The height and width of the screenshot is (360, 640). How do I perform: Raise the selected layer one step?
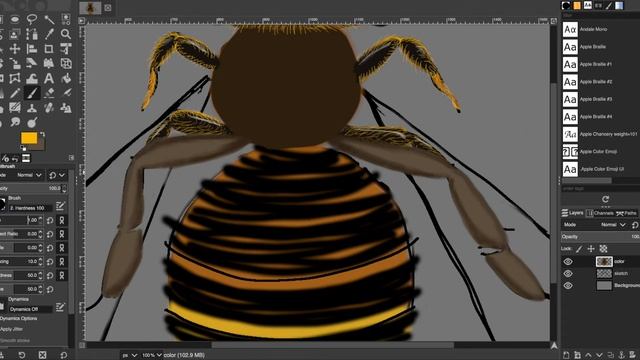[588, 355]
